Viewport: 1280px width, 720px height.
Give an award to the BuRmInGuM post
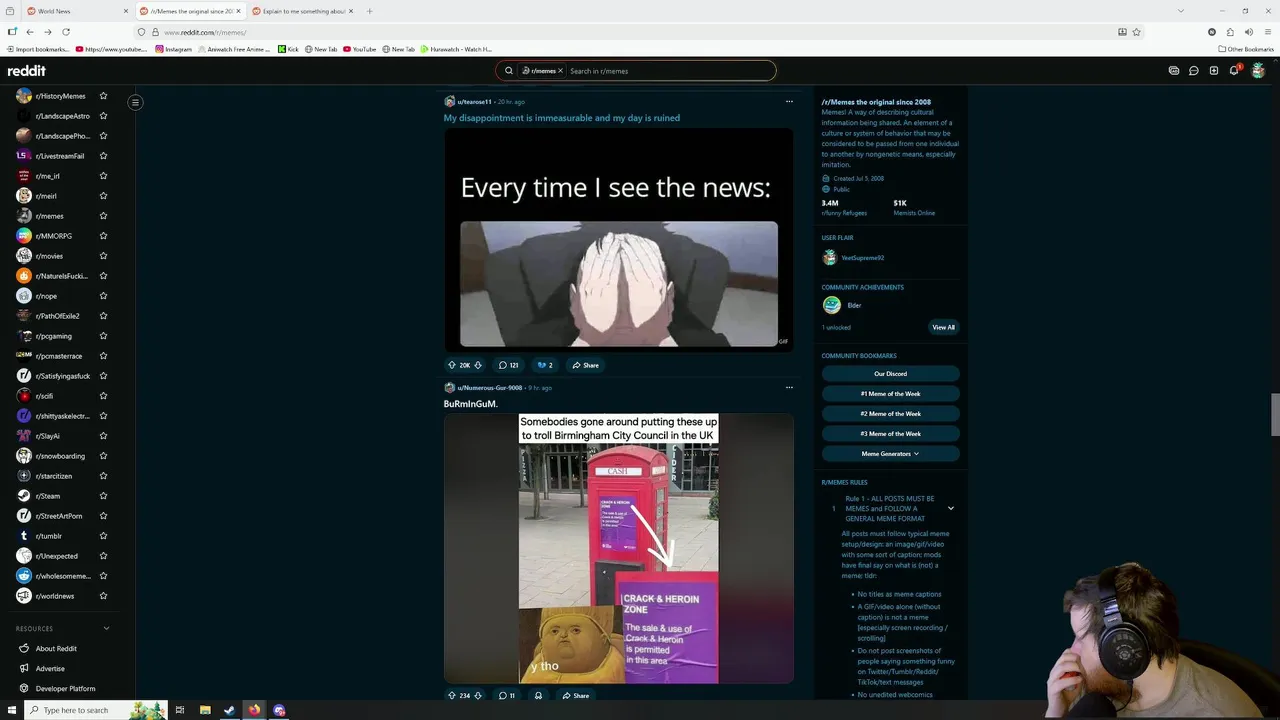[538, 695]
